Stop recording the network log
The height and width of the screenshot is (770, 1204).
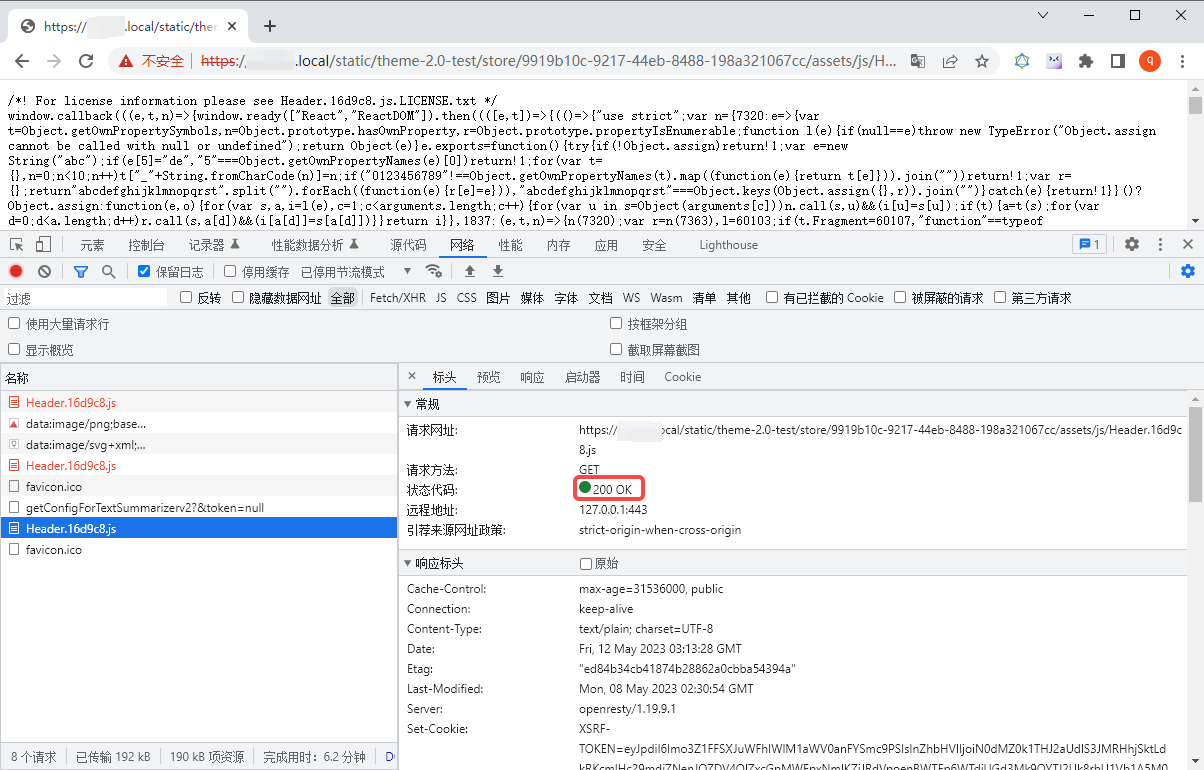16,271
